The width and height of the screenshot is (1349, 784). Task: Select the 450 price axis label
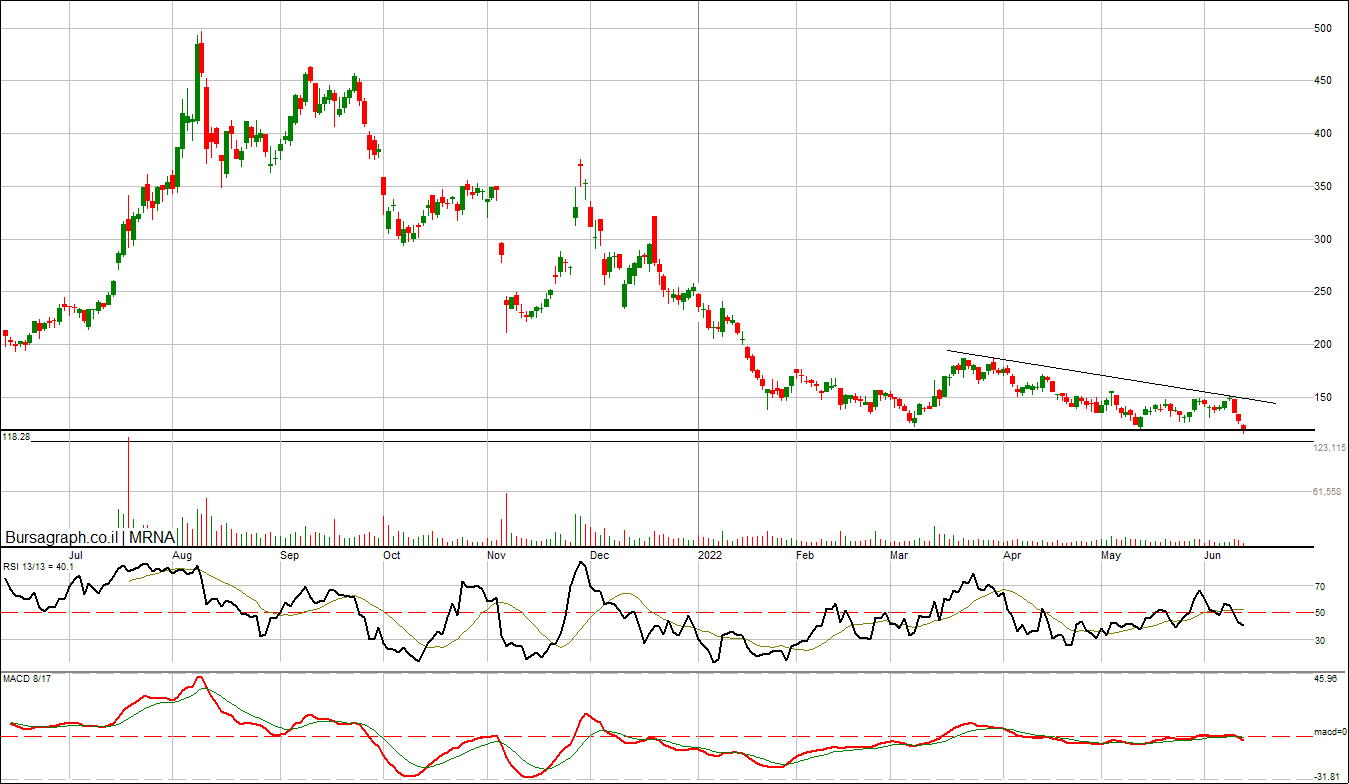tap(1322, 81)
